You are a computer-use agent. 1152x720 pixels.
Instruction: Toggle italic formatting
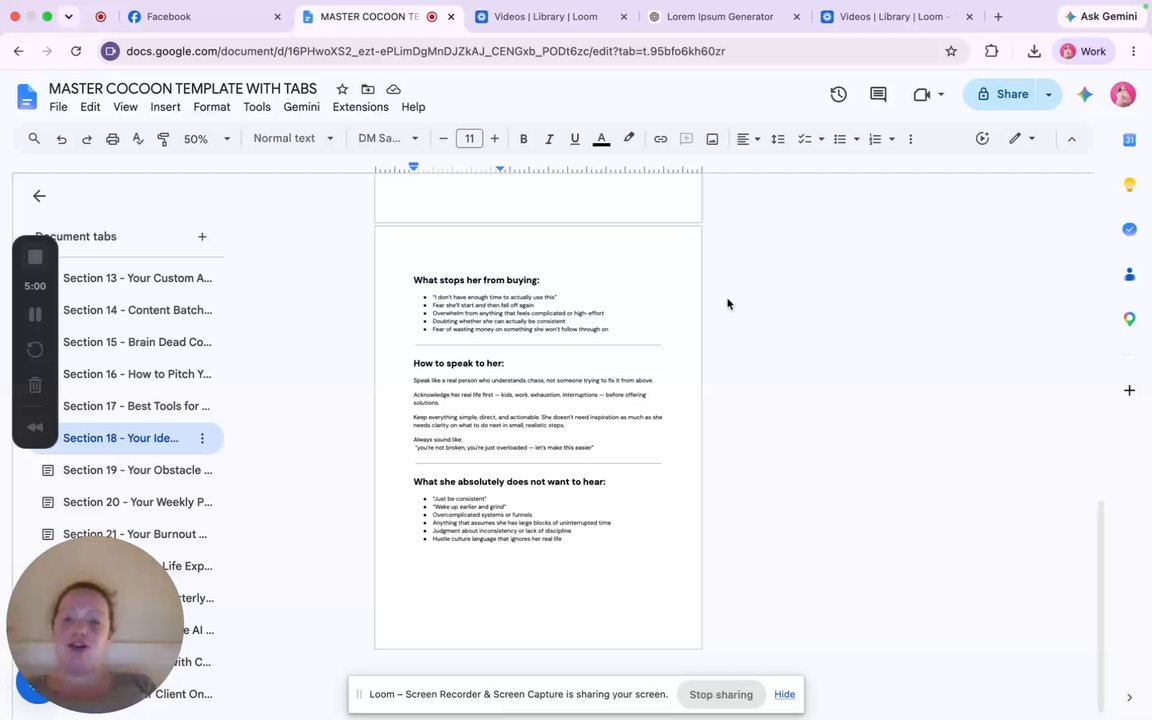(x=549, y=139)
